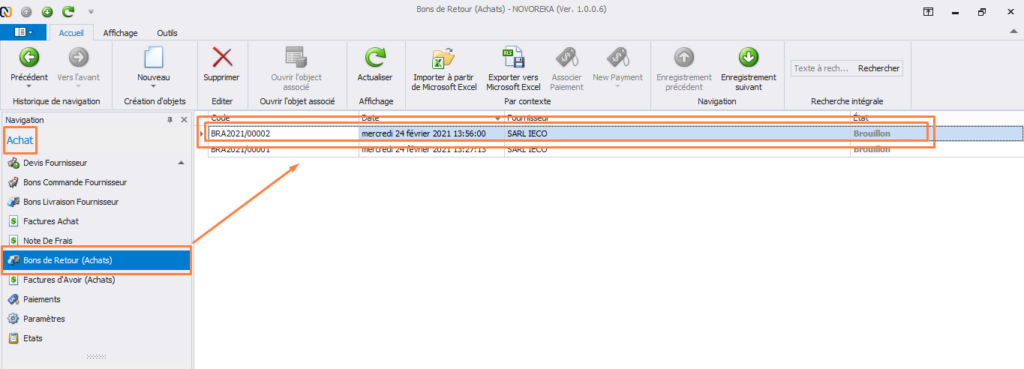Screen dimensions: 1024x369
Task: Click the Achat navigation group header
Action: point(20,140)
